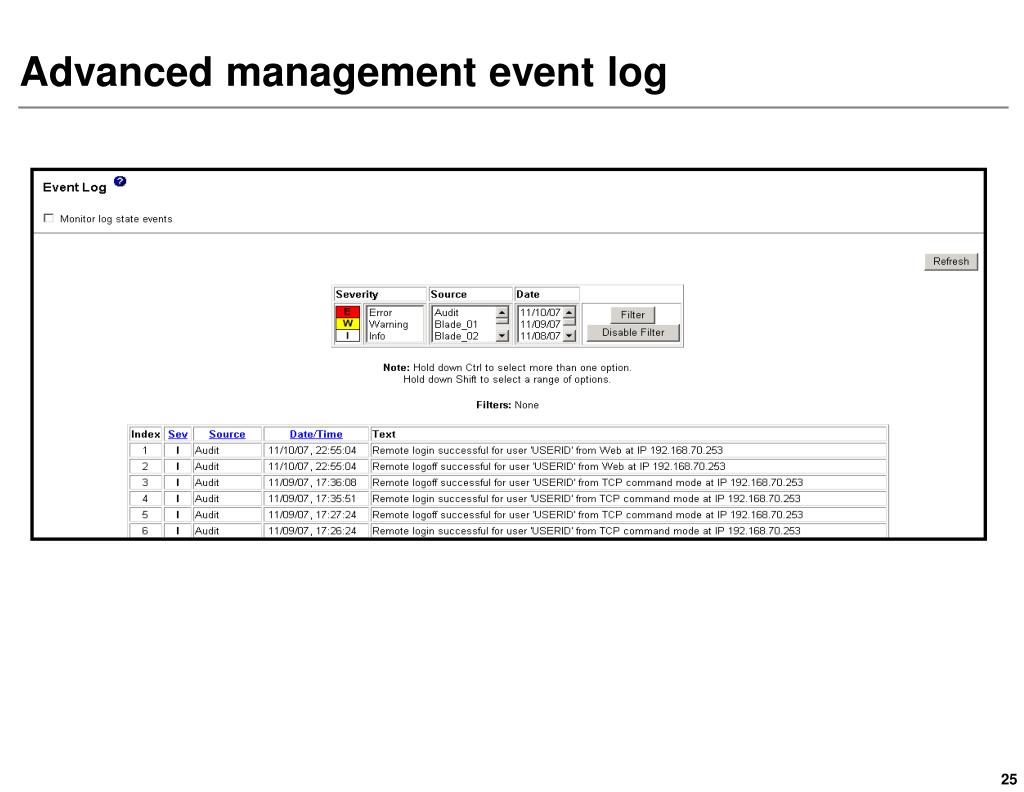The image size is (1024, 792).
Task: Apply the Filter button
Action: [x=632, y=315]
